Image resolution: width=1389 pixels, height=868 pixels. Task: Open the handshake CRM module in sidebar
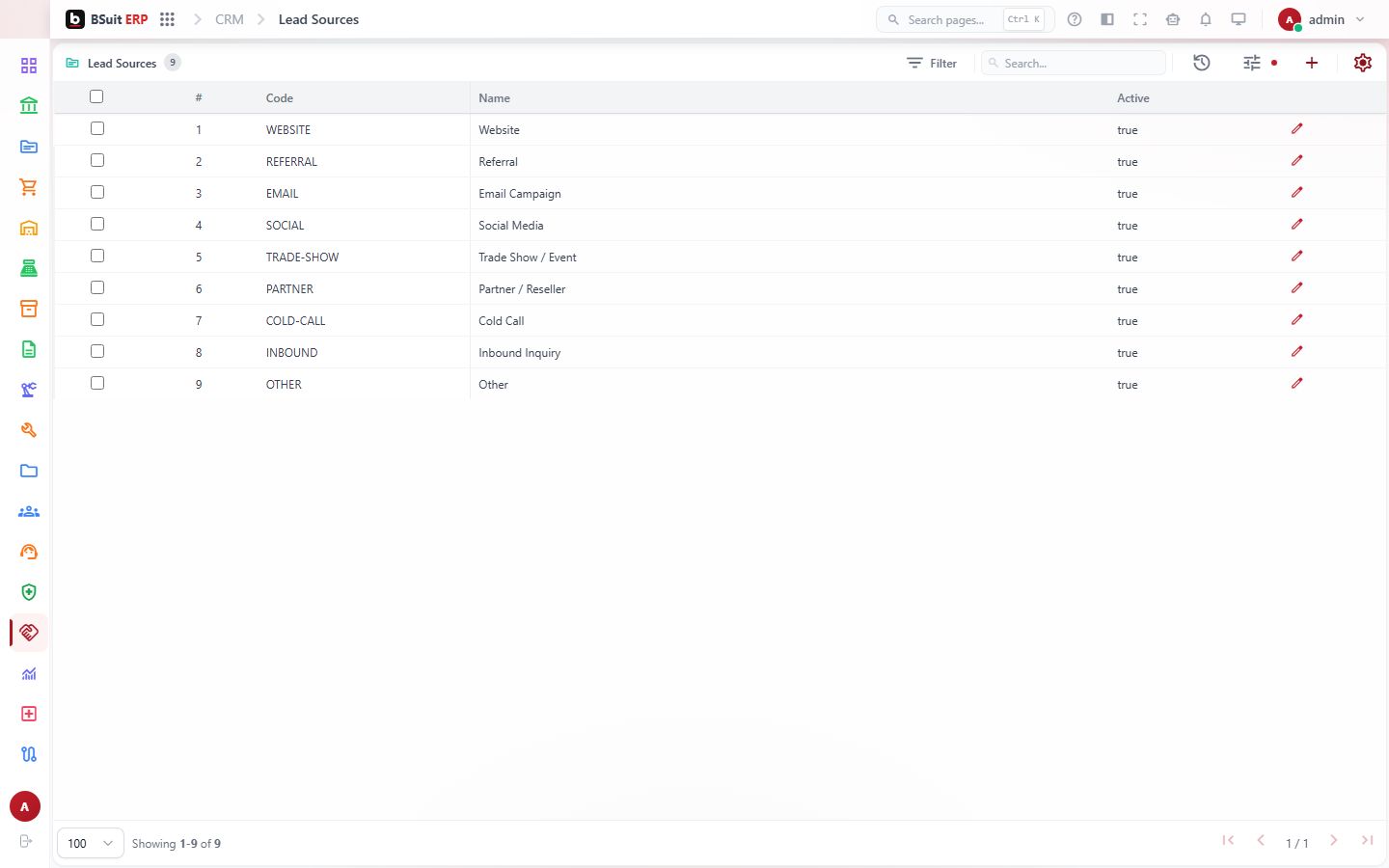point(29,633)
